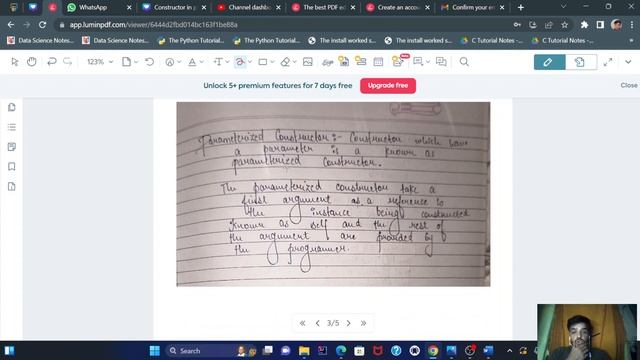
Task: Close the premium features banner
Action: coord(629,85)
